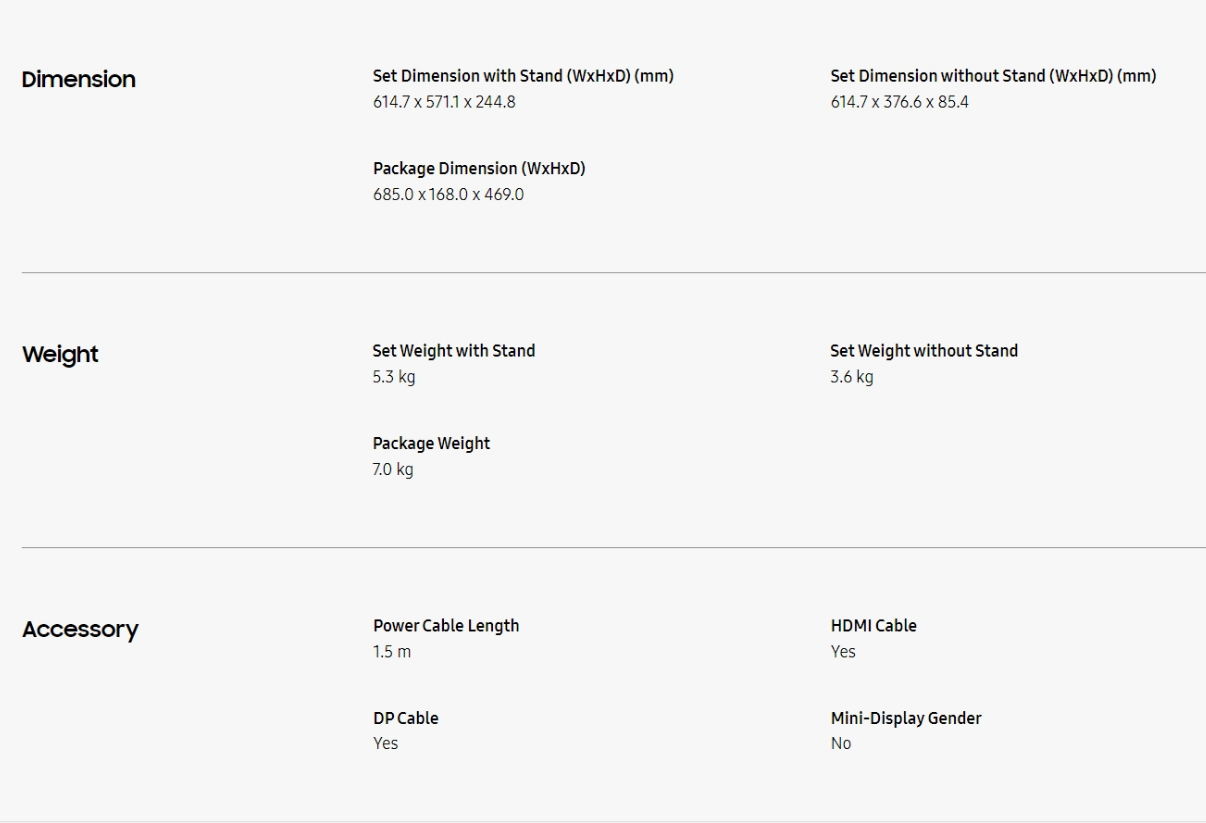Click the Package Weight label

click(431, 443)
